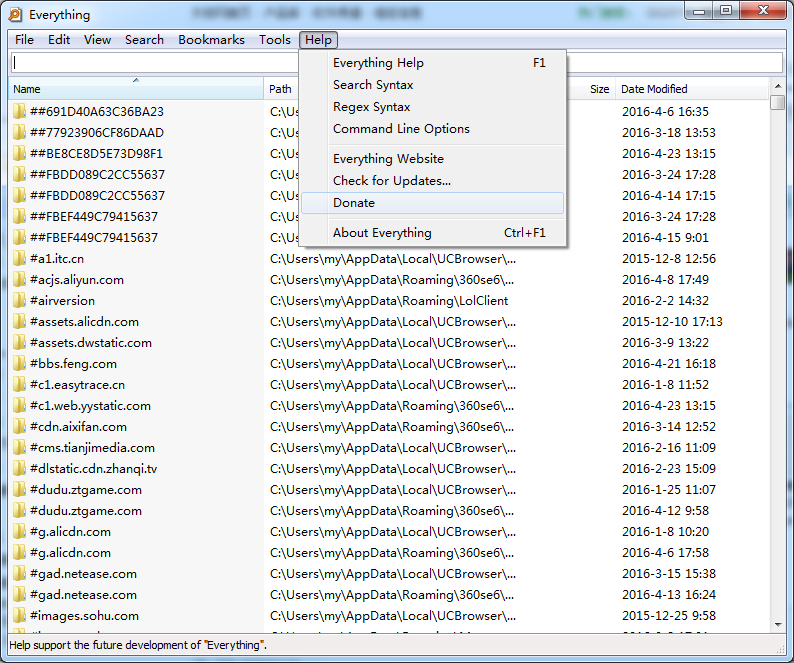Click the status bar help message
Image resolution: width=794 pixels, height=663 pixels.
(138, 645)
